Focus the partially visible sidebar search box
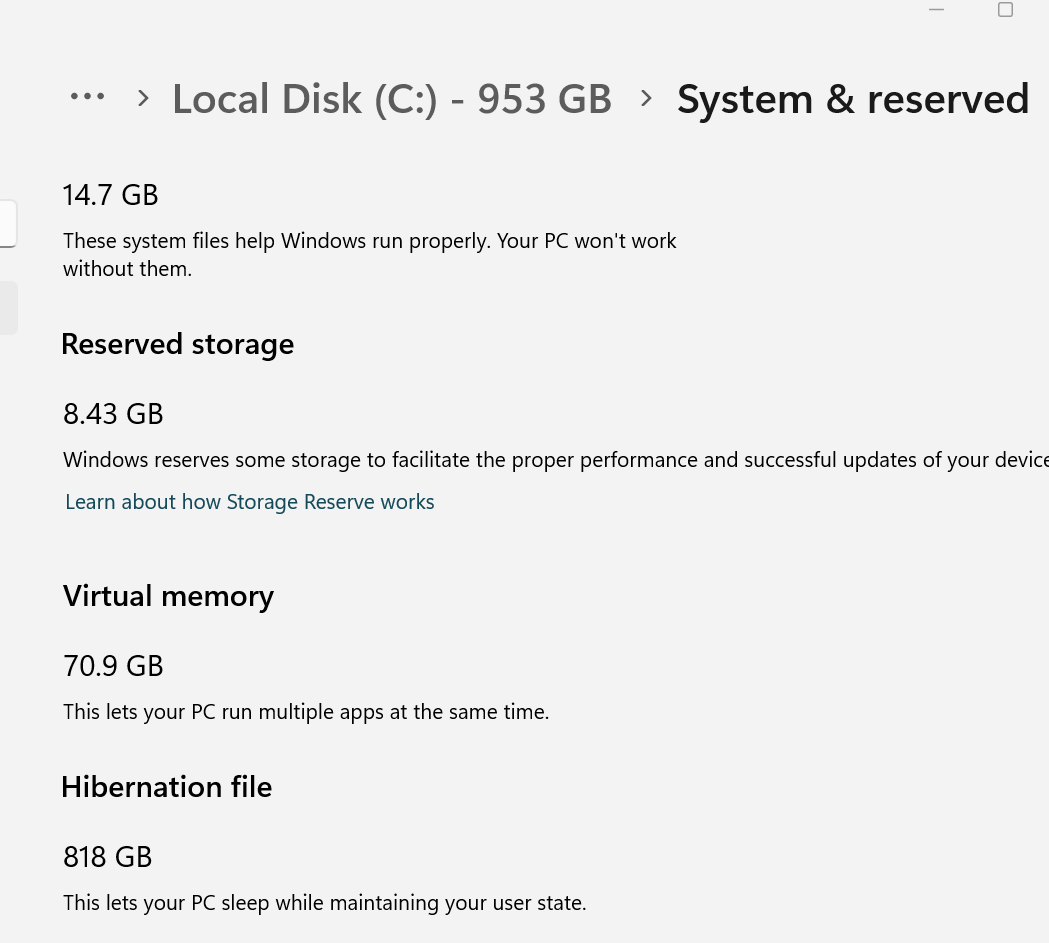 7,223
